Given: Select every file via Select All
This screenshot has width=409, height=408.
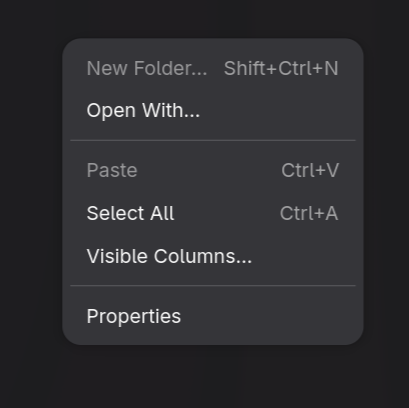Looking at the screenshot, I should (x=213, y=213).
